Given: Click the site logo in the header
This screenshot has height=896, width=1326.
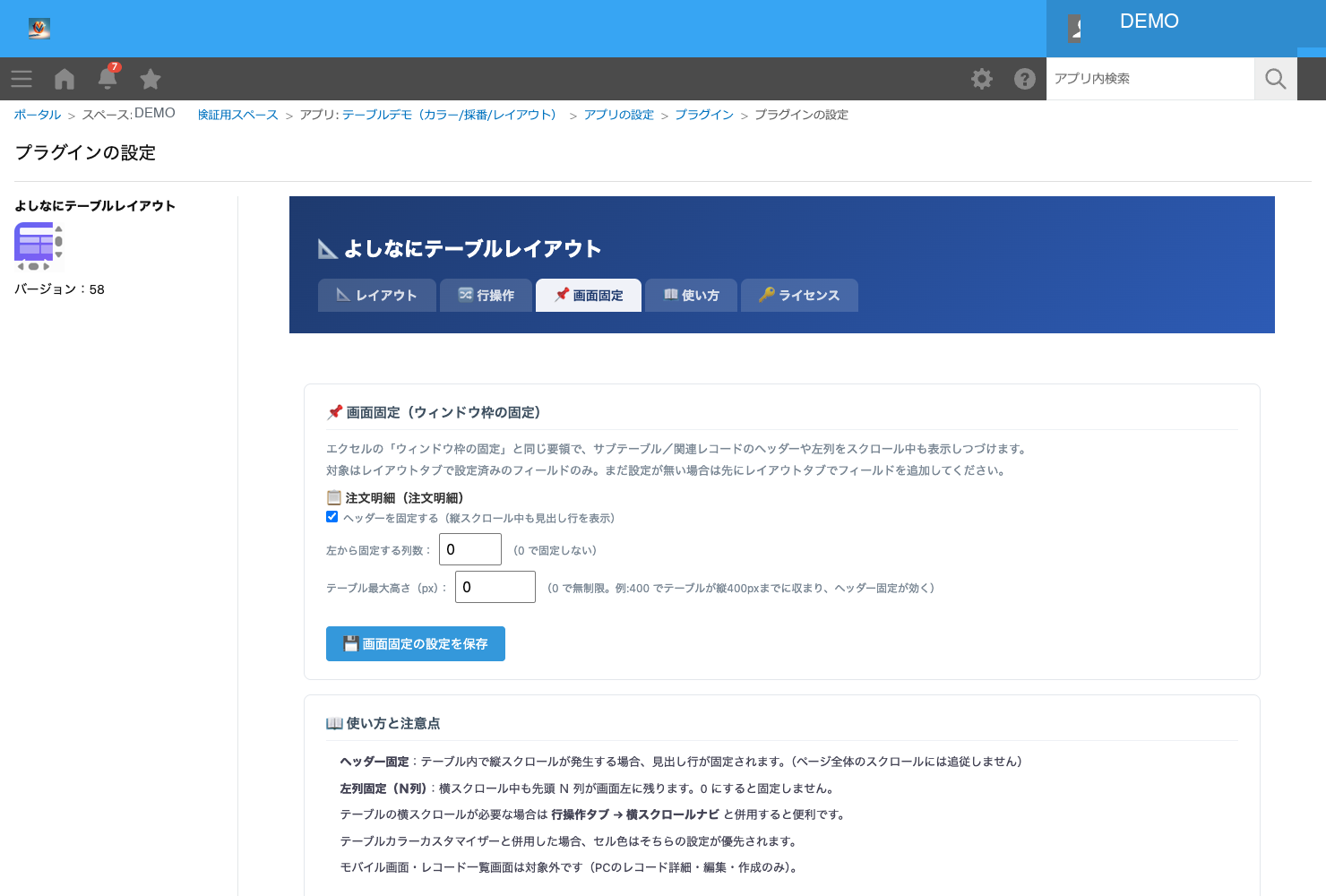Looking at the screenshot, I should 39,29.
